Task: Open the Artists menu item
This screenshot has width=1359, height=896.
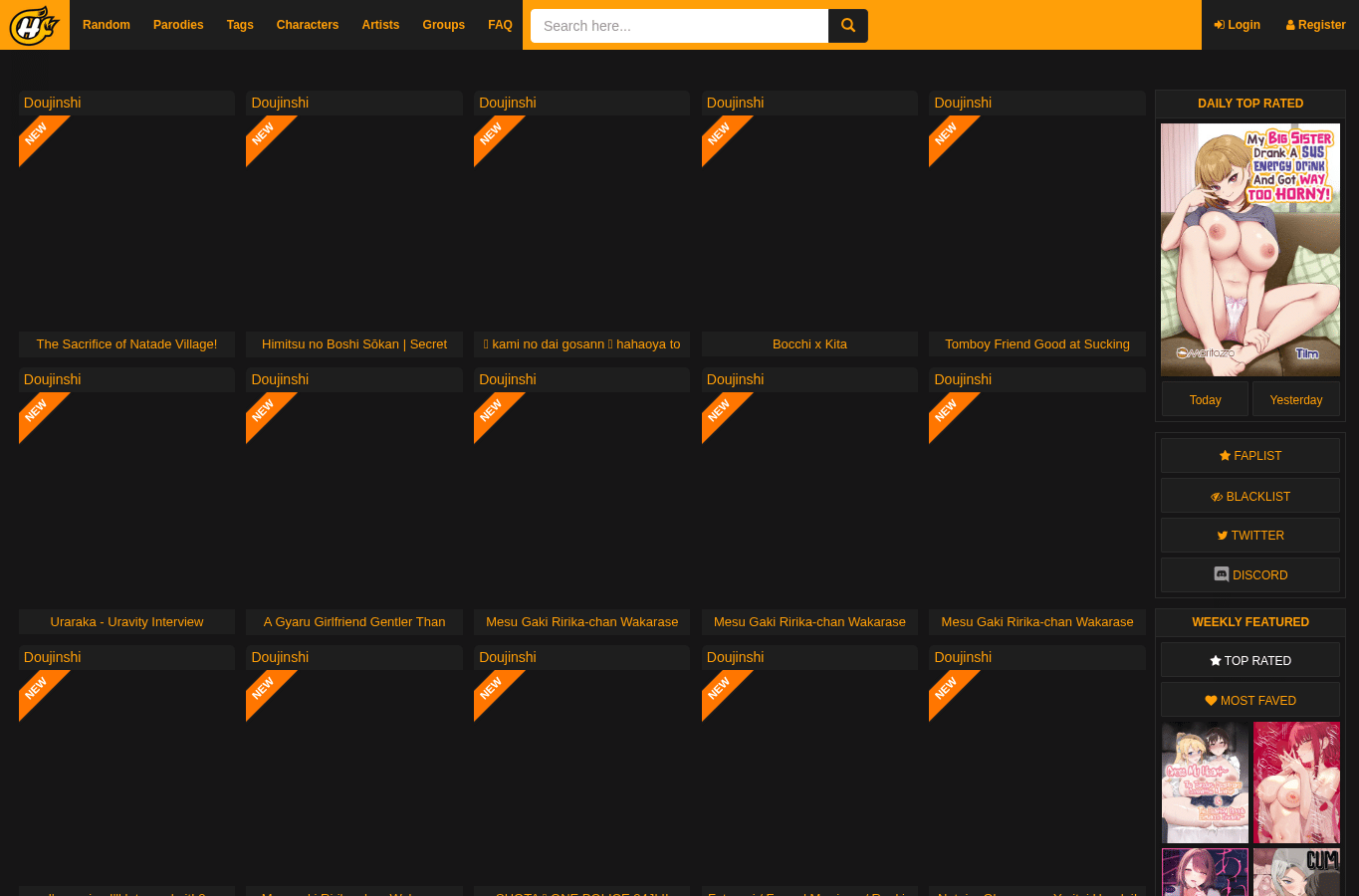Action: click(380, 25)
